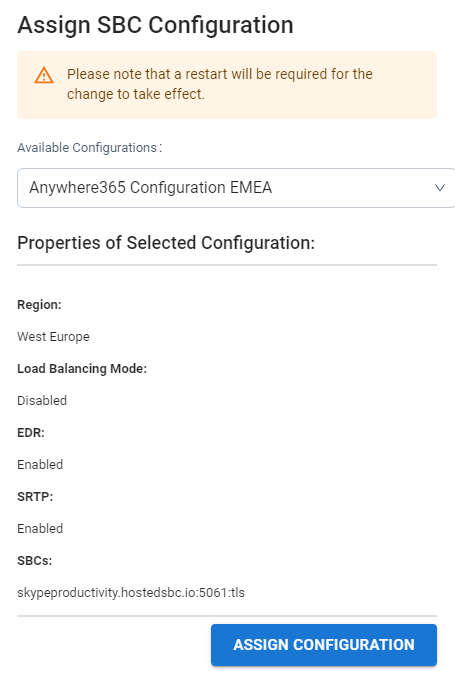This screenshot has height=679, width=455.
Task: Select the SRTP label
Action: [35, 497]
